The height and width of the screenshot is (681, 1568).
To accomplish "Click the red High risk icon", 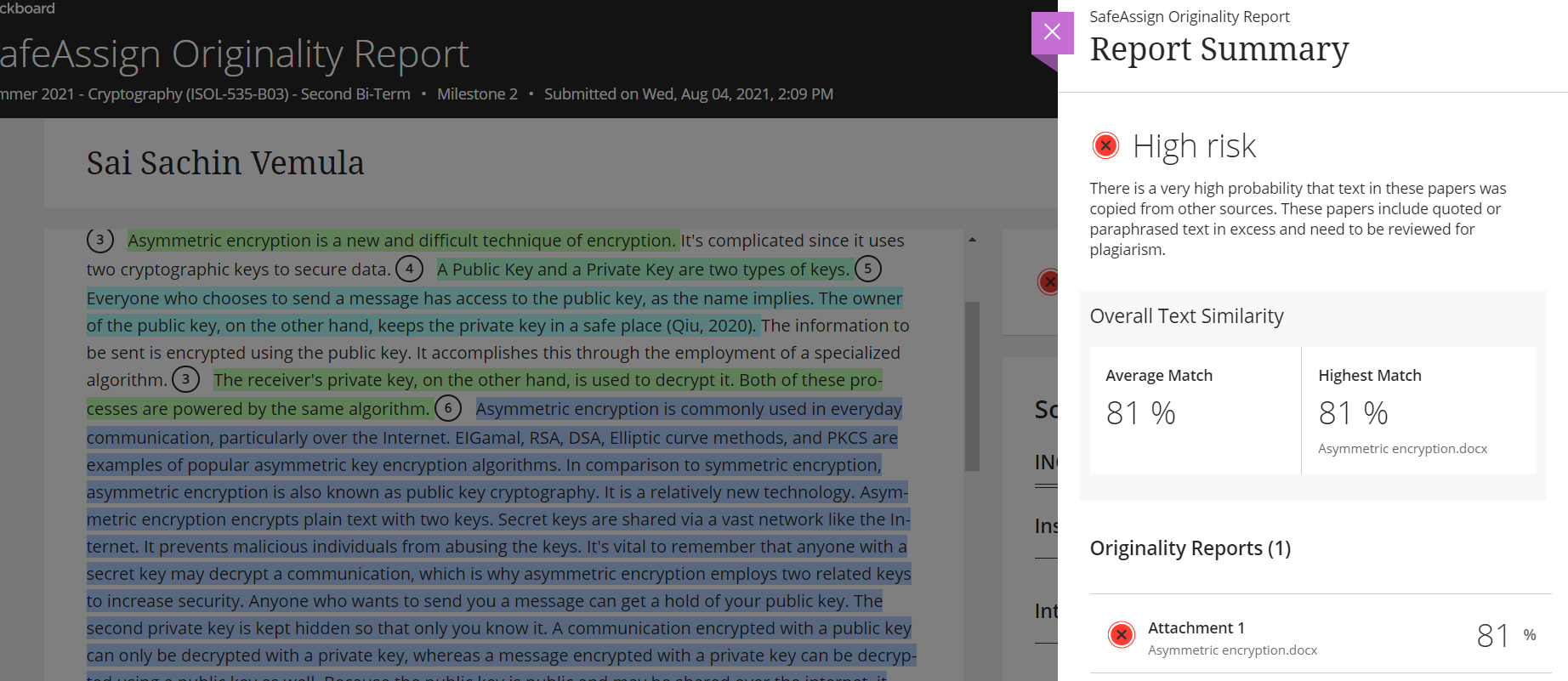I will coord(1105,146).
